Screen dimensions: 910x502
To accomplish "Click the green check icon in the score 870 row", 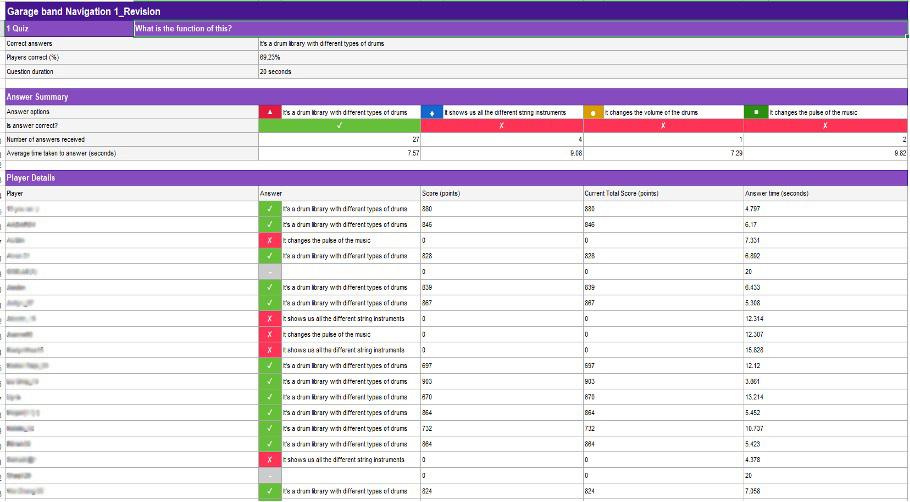I will pos(270,397).
